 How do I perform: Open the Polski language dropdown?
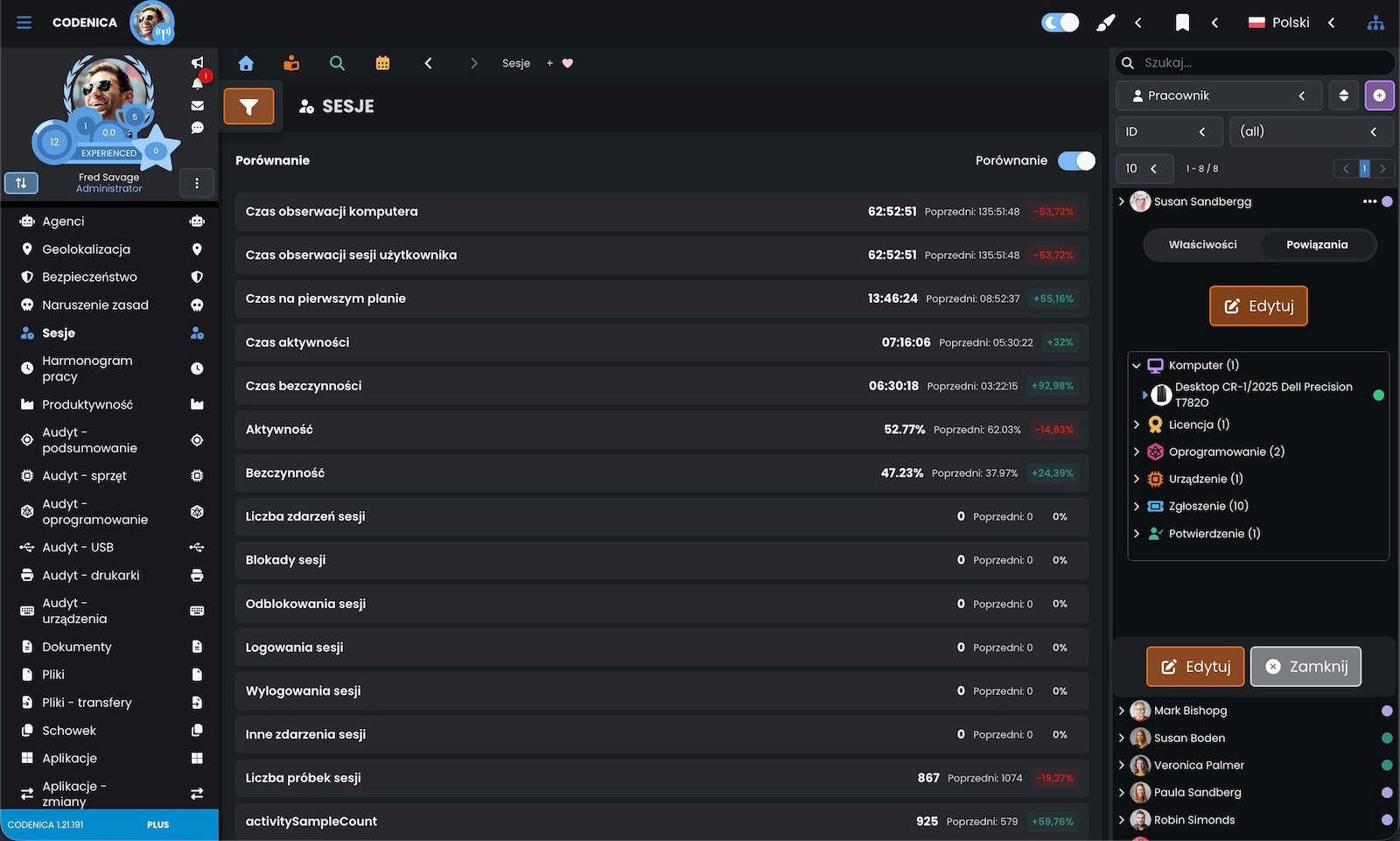[1291, 23]
